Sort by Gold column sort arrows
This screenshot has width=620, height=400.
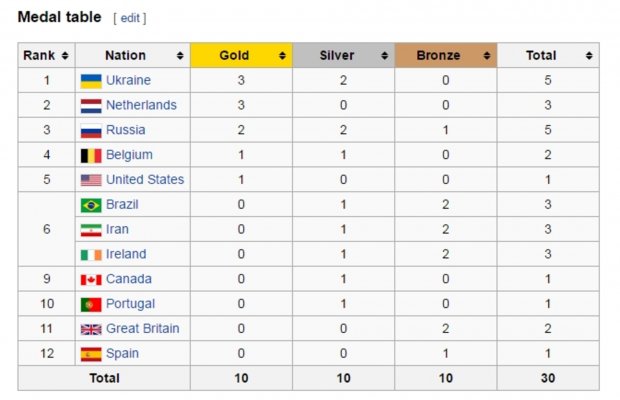click(282, 56)
